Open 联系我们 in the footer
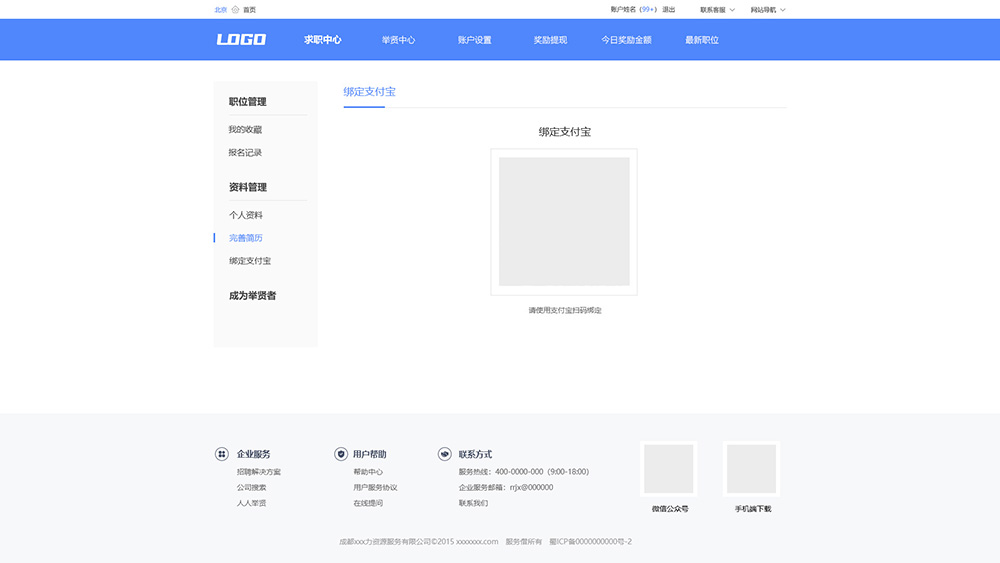 tap(473, 503)
